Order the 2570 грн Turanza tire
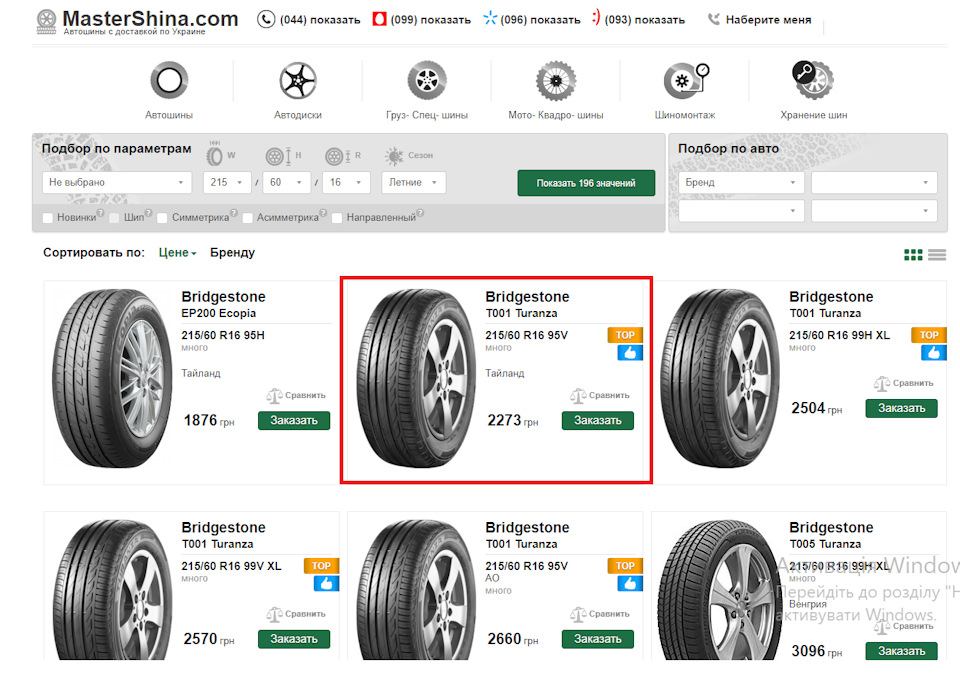 [x=294, y=639]
